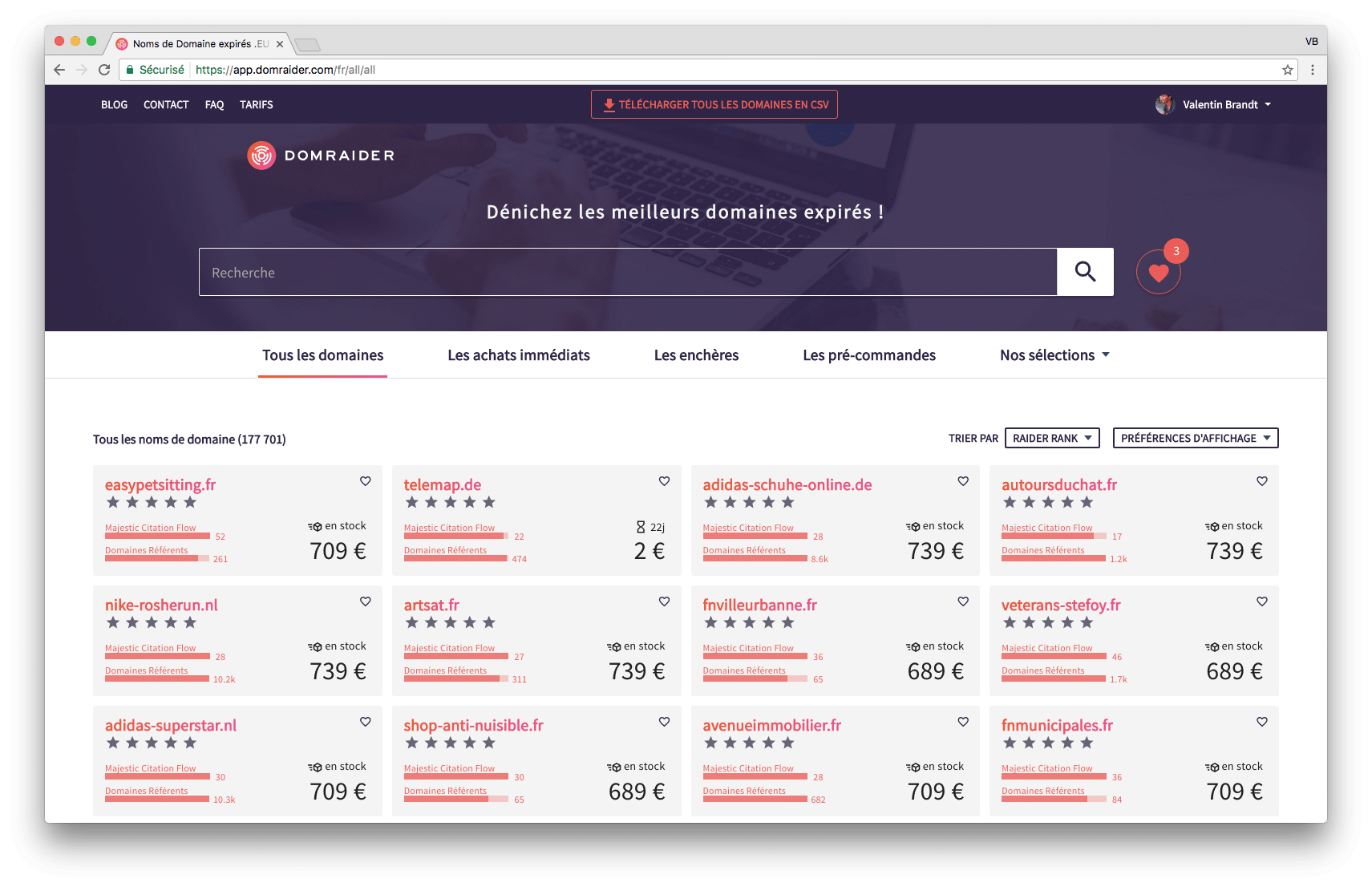The height and width of the screenshot is (887, 1372).
Task: Click Domaines Référents bar for telemap.de
Action: pos(456,558)
